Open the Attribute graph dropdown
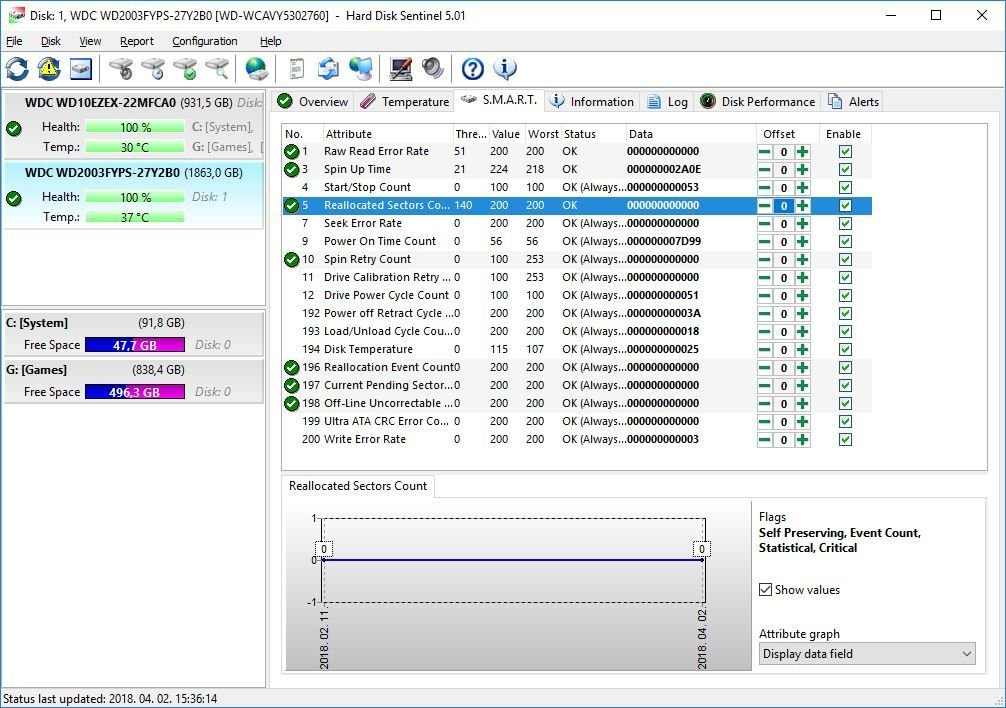This screenshot has height=708, width=1006. click(x=866, y=654)
